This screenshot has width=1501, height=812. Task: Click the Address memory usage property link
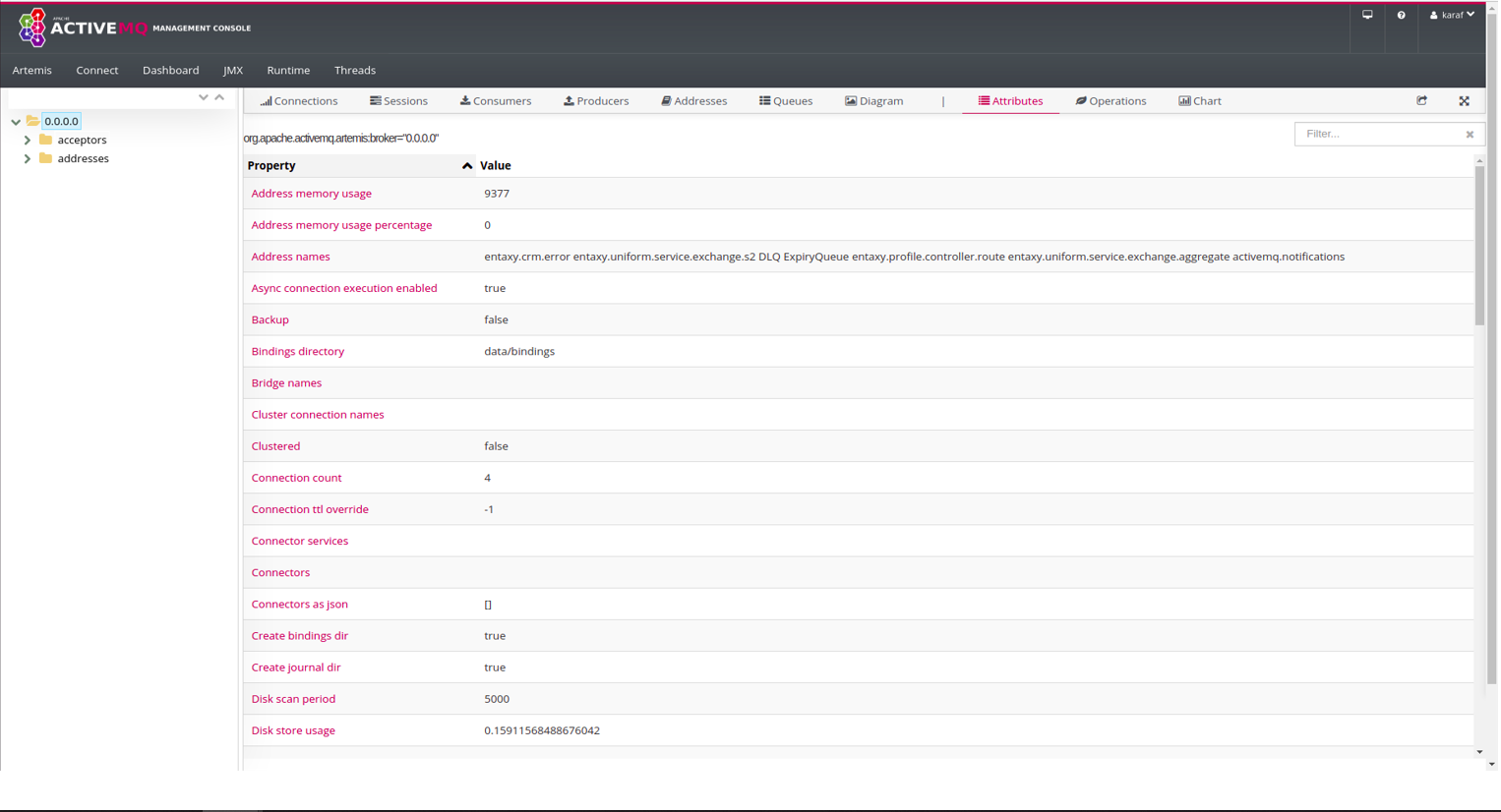311,194
